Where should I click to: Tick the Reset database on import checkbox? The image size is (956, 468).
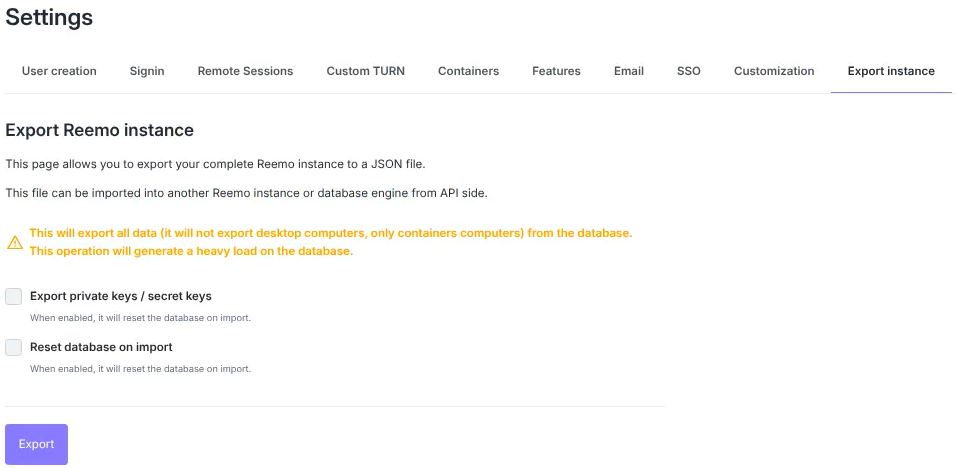[13, 347]
